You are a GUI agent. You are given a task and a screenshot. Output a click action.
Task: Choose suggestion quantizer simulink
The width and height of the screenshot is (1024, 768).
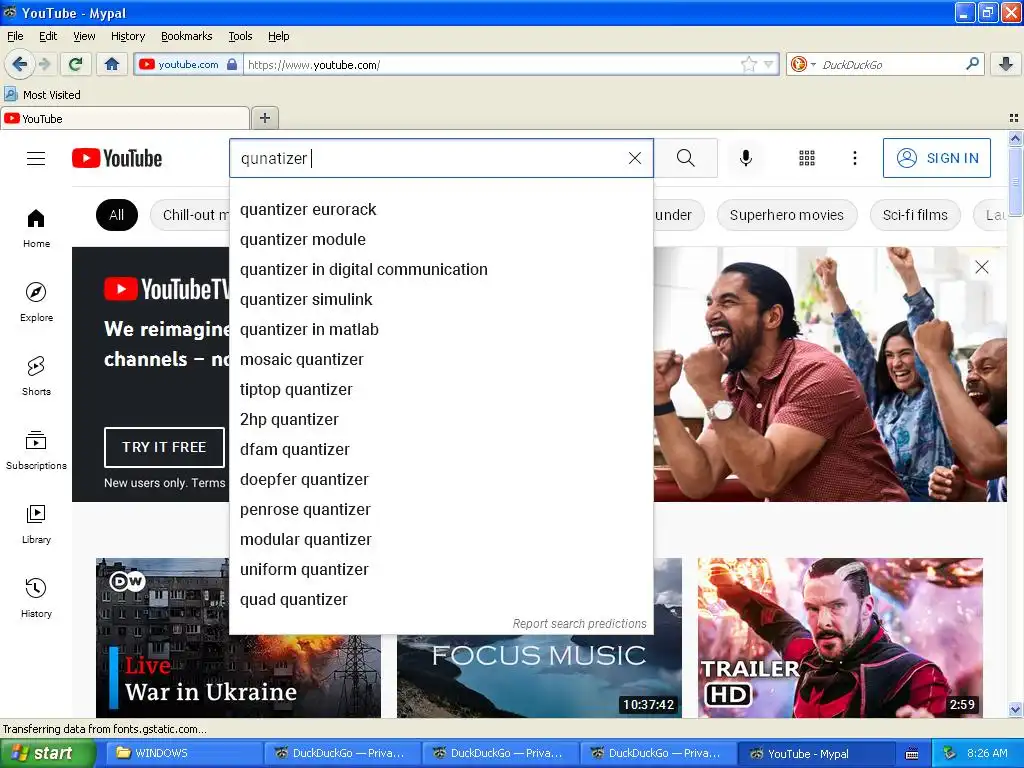point(441,300)
